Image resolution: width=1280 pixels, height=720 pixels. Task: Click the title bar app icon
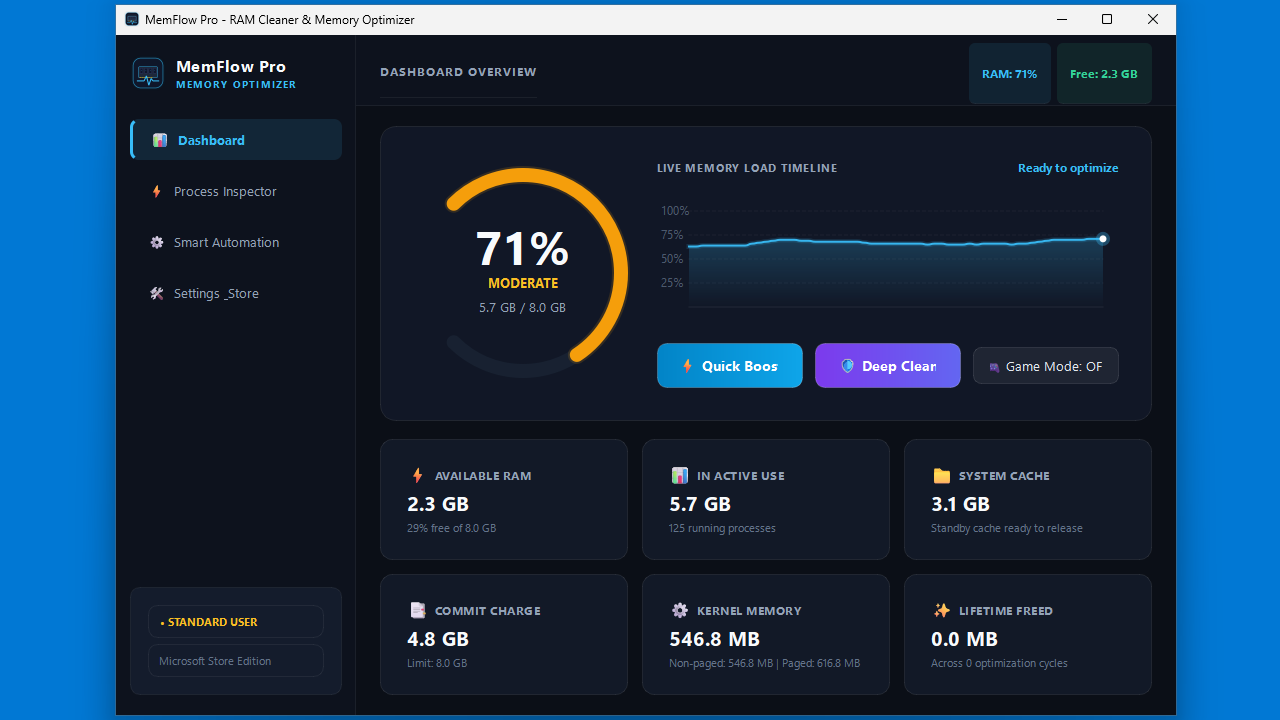pyautogui.click(x=132, y=20)
